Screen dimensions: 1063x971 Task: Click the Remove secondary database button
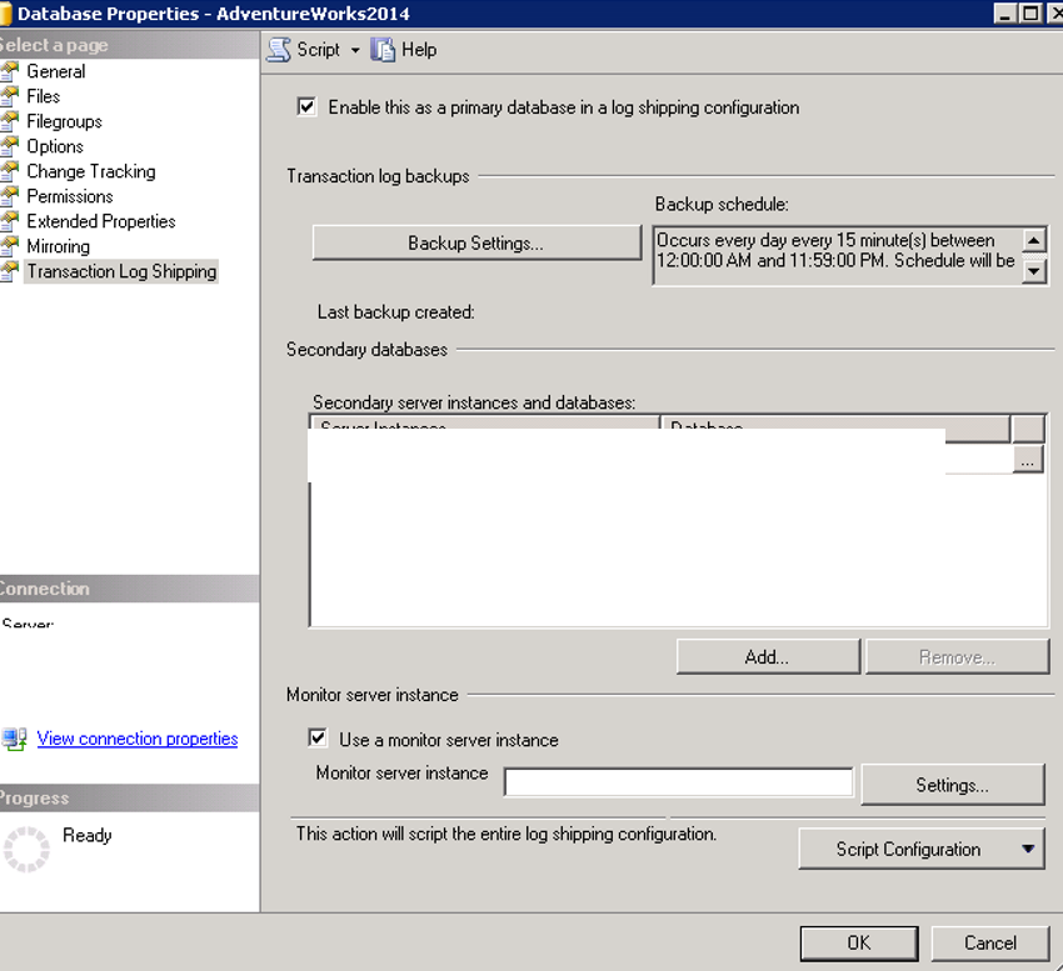(x=957, y=656)
